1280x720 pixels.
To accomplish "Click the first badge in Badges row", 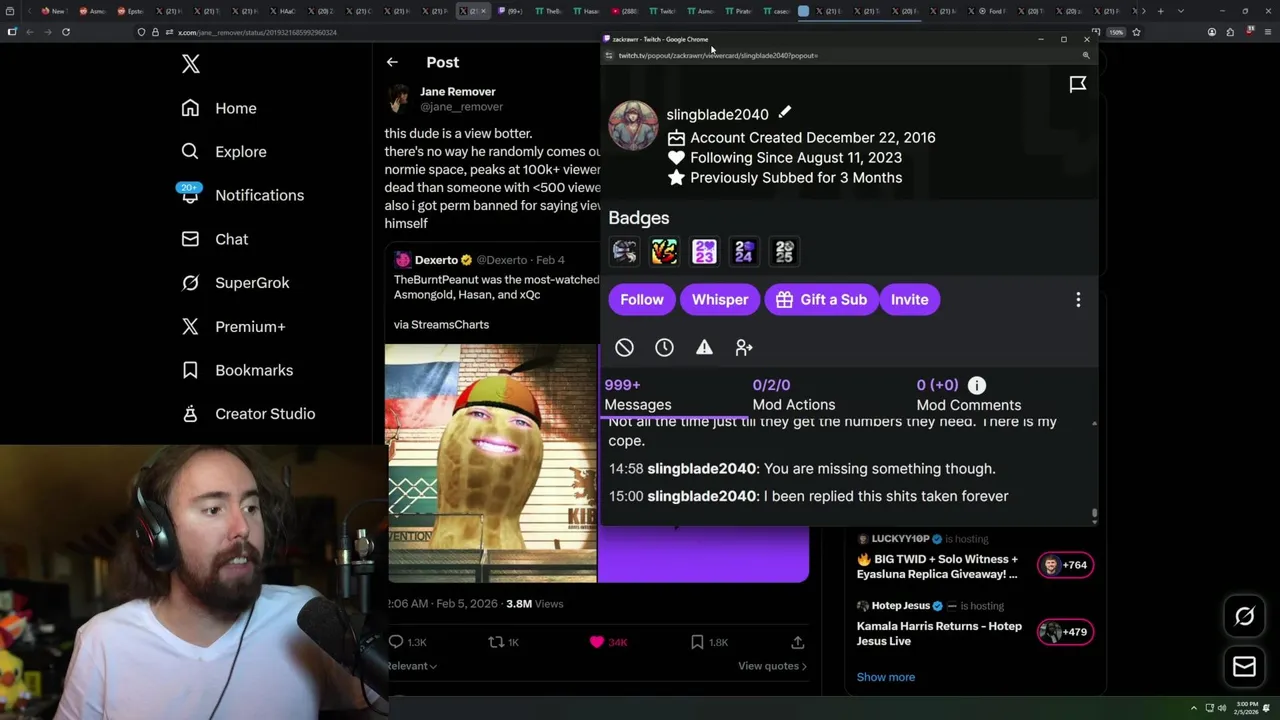I will click(624, 252).
